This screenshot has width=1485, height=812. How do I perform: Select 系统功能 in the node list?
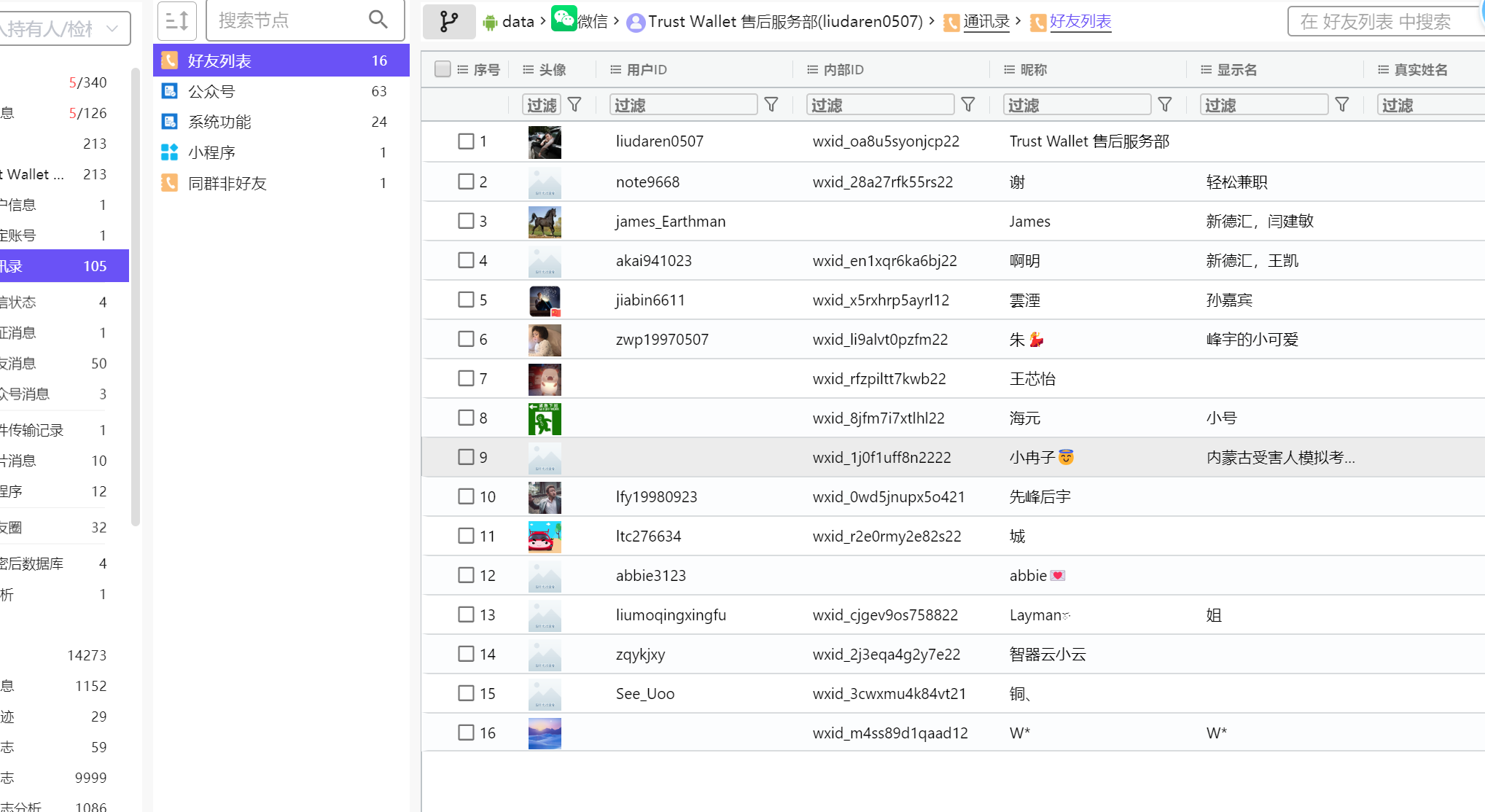[x=219, y=122]
